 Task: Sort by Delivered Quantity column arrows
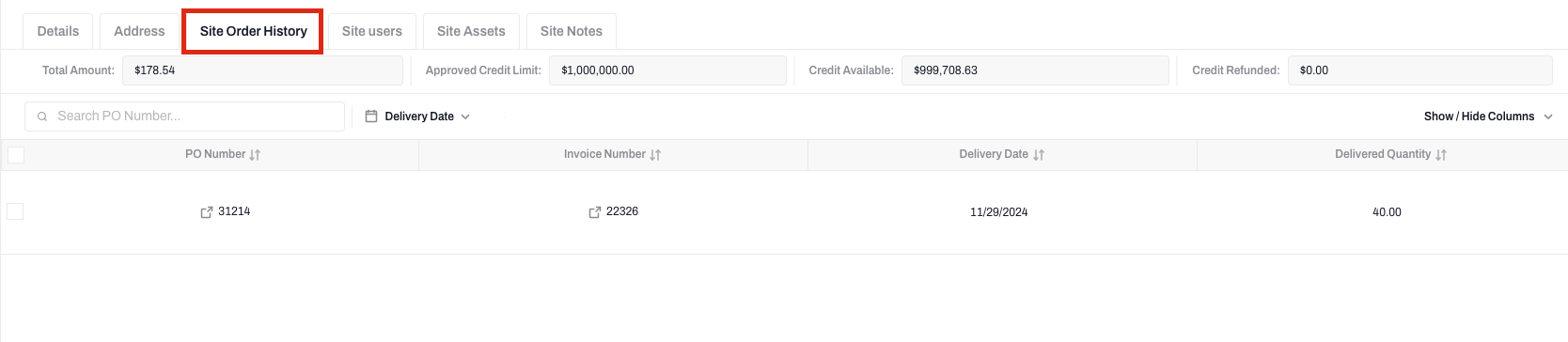coord(1441,155)
